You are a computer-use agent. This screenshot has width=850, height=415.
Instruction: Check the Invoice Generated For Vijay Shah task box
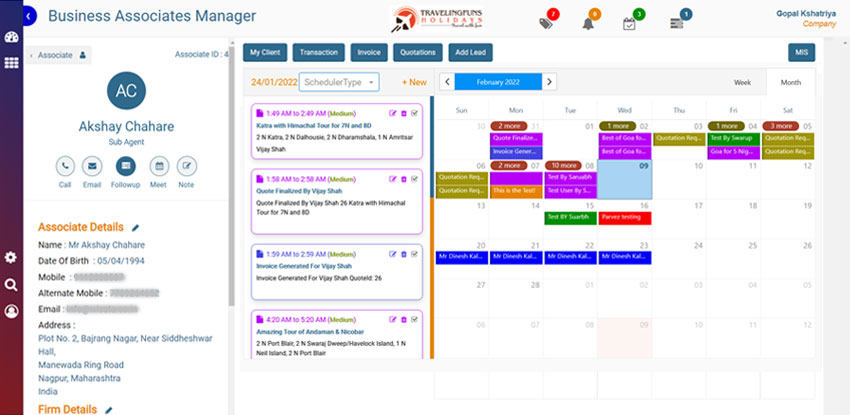click(415, 254)
